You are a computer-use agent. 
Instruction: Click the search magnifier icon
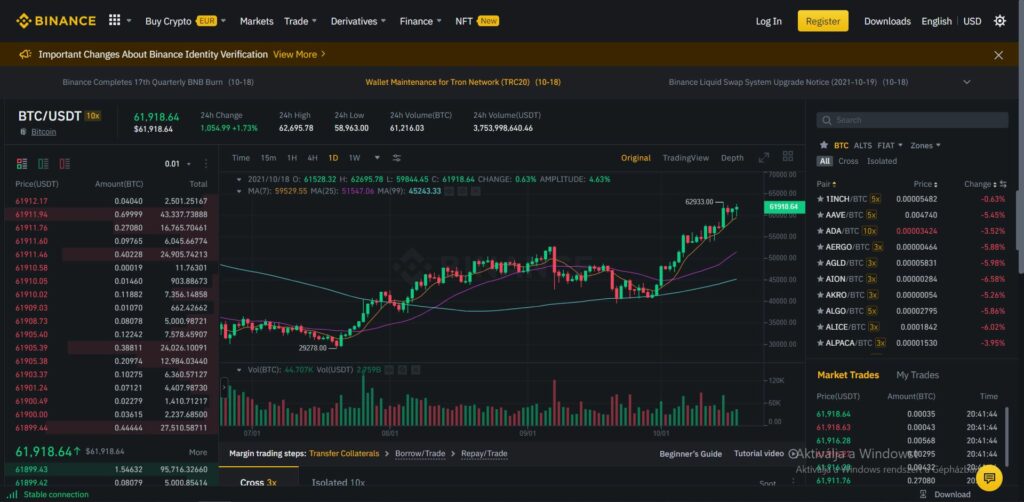(x=827, y=120)
